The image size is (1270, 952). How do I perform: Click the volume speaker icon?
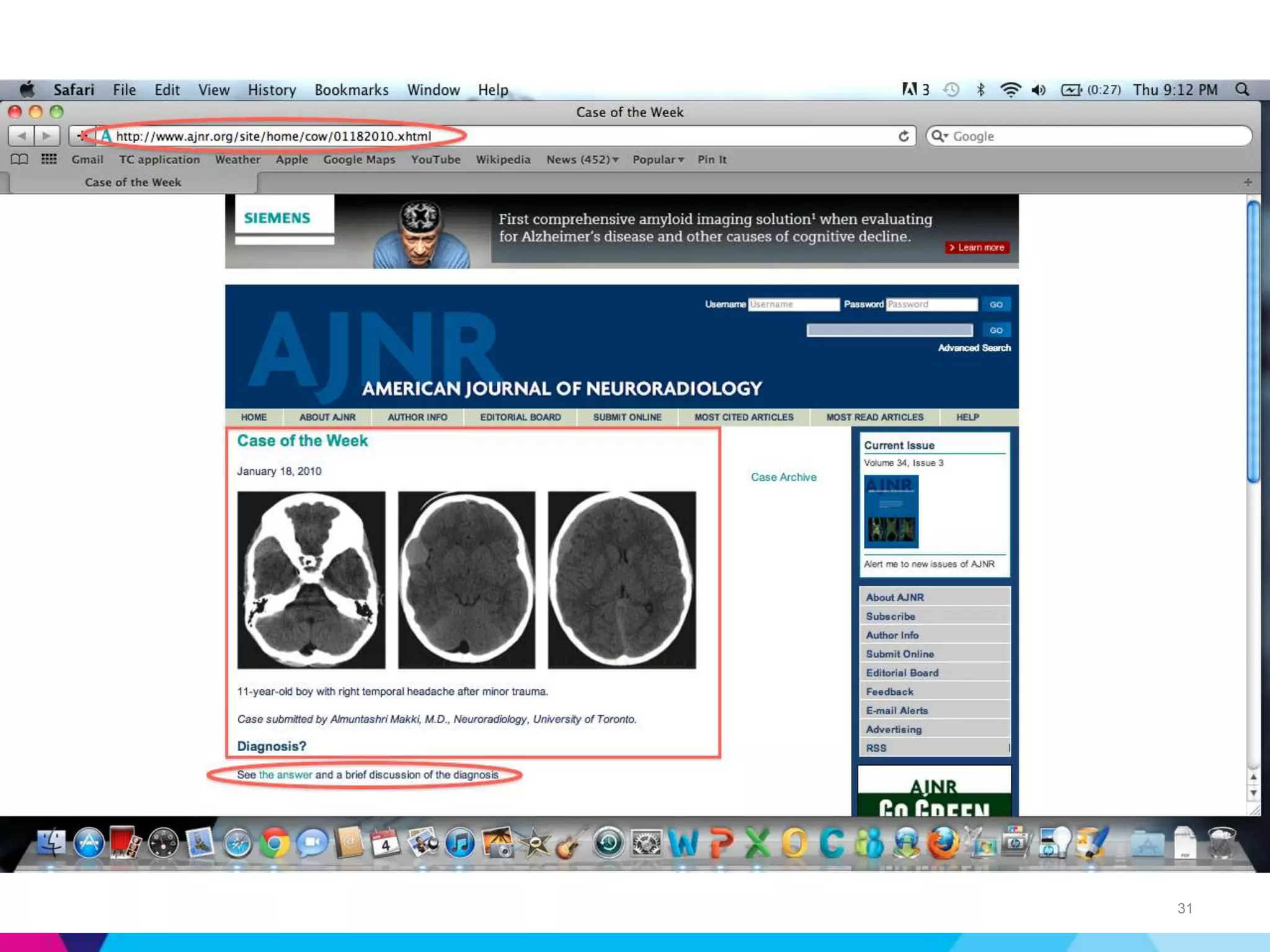click(1039, 90)
